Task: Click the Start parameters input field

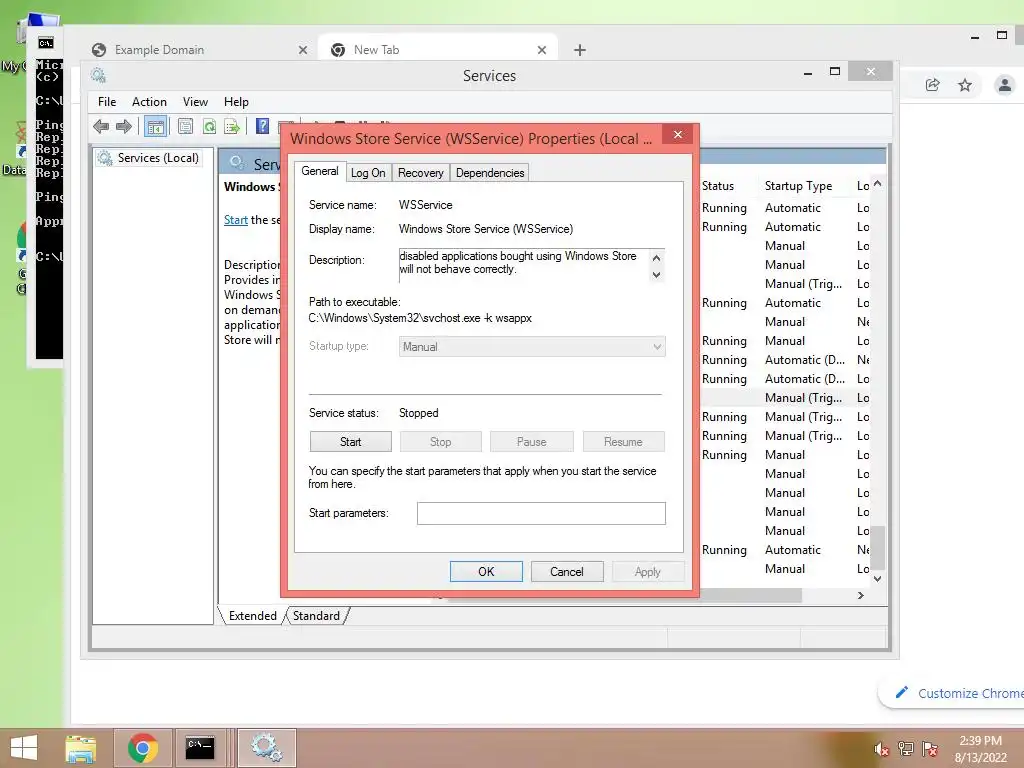Action: (x=541, y=513)
